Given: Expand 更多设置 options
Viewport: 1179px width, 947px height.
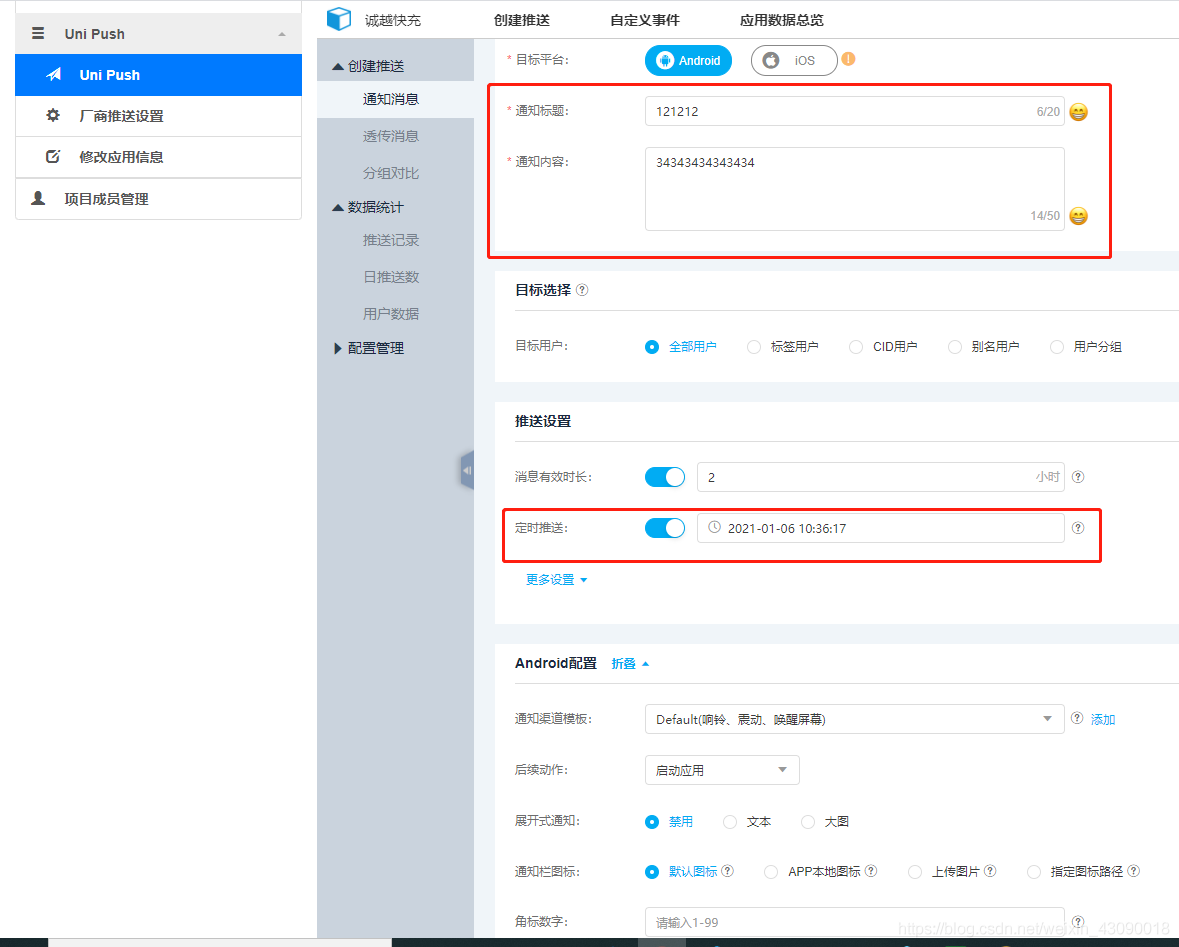Looking at the screenshot, I should point(556,579).
